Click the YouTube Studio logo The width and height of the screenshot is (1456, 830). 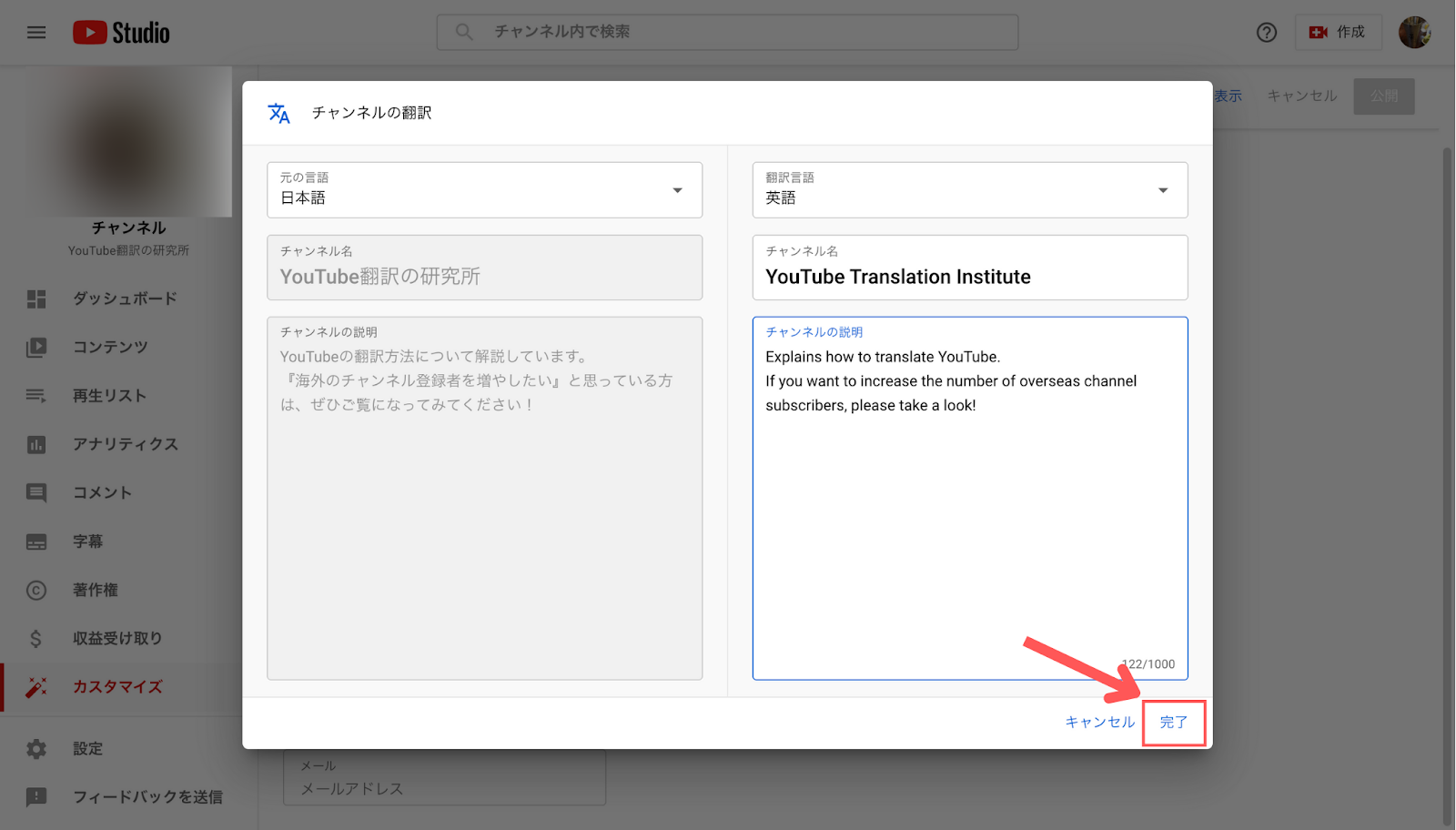click(121, 33)
